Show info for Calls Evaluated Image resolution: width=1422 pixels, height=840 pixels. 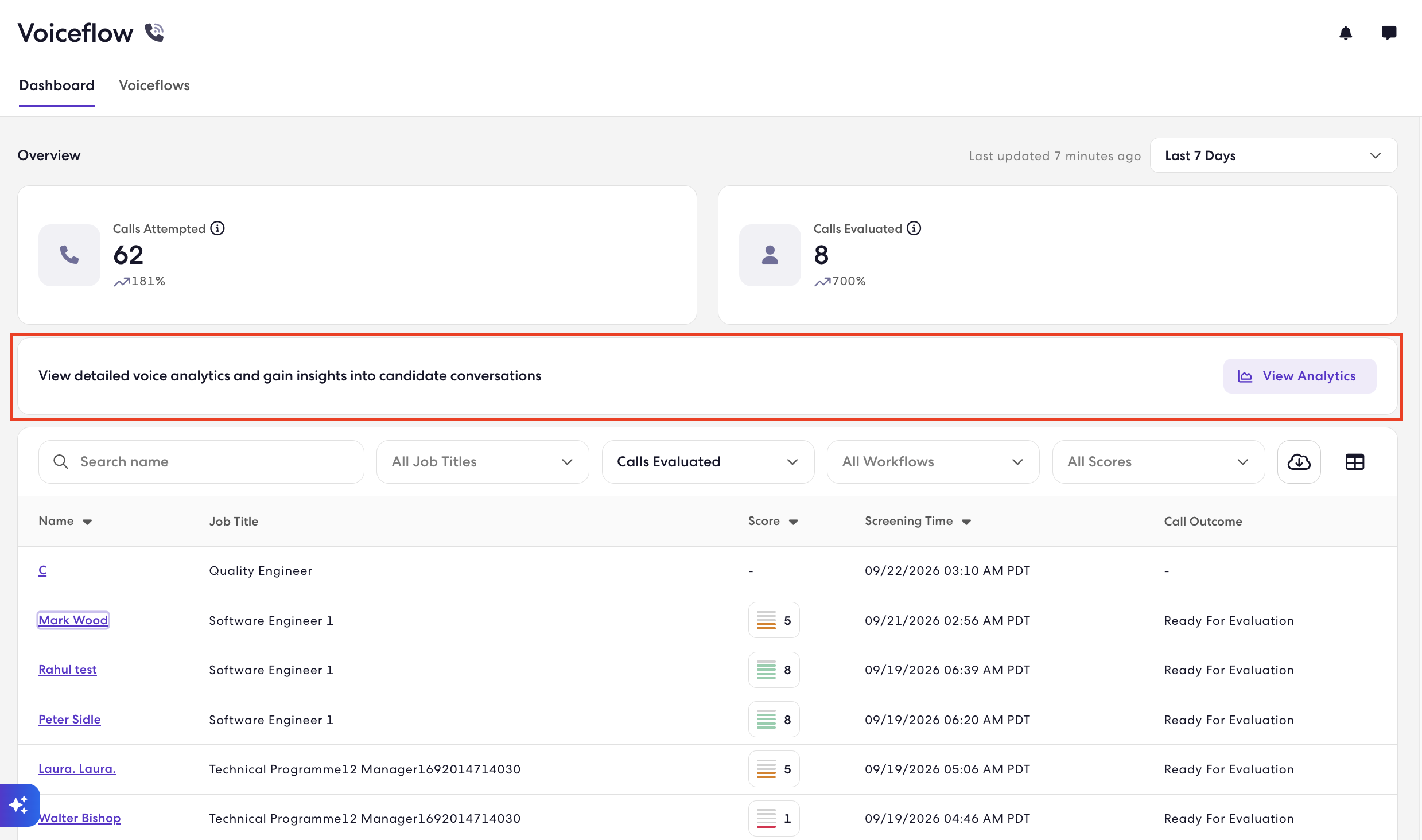point(914,228)
